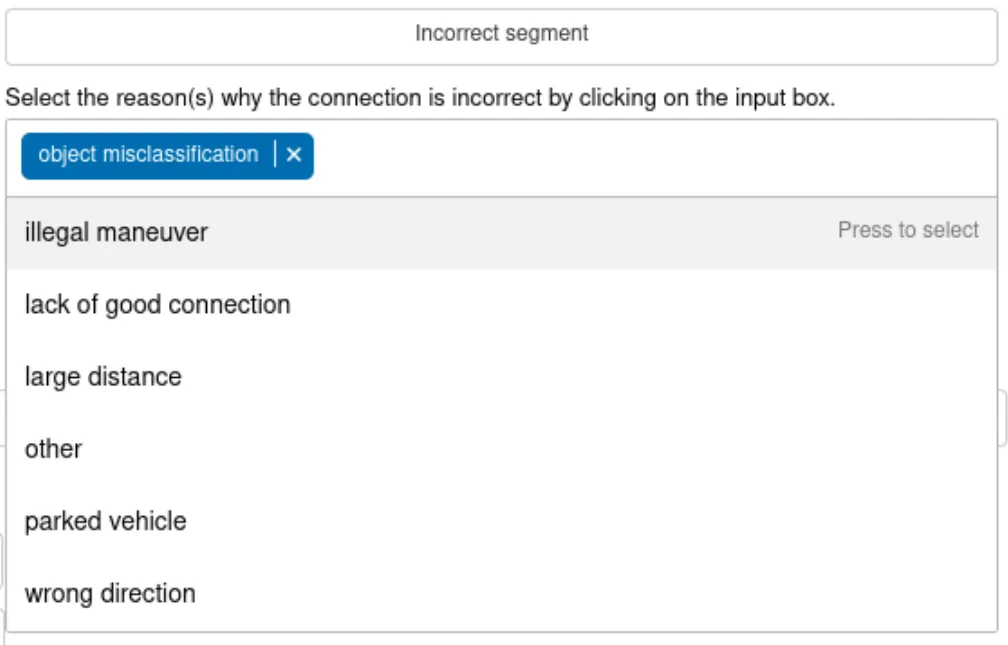The image size is (1008, 645).
Task: Select wrong direction from dropdown
Action: [x=110, y=593]
